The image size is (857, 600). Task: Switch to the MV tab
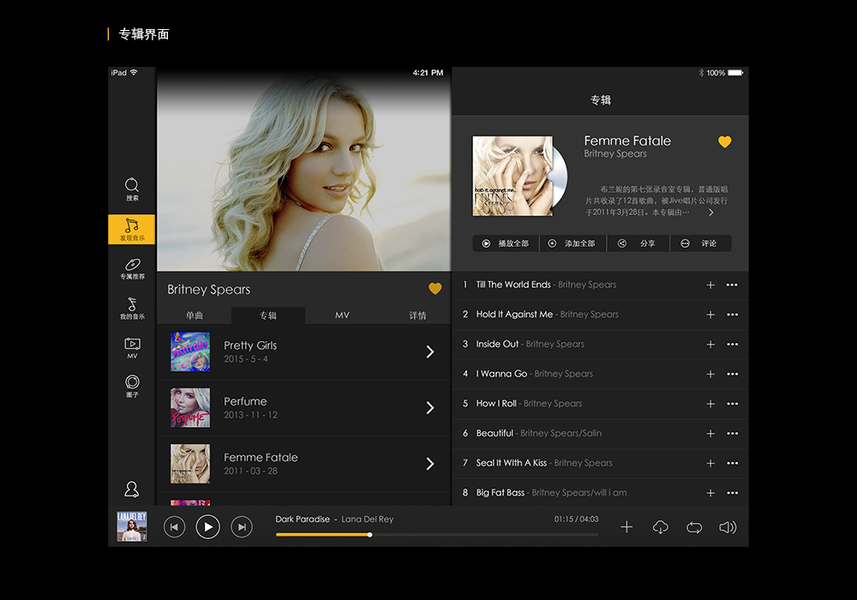(x=342, y=315)
